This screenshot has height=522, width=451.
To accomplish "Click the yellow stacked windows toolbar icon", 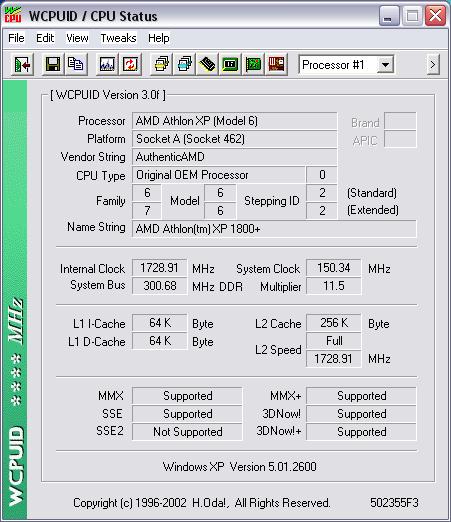I will coord(161,64).
